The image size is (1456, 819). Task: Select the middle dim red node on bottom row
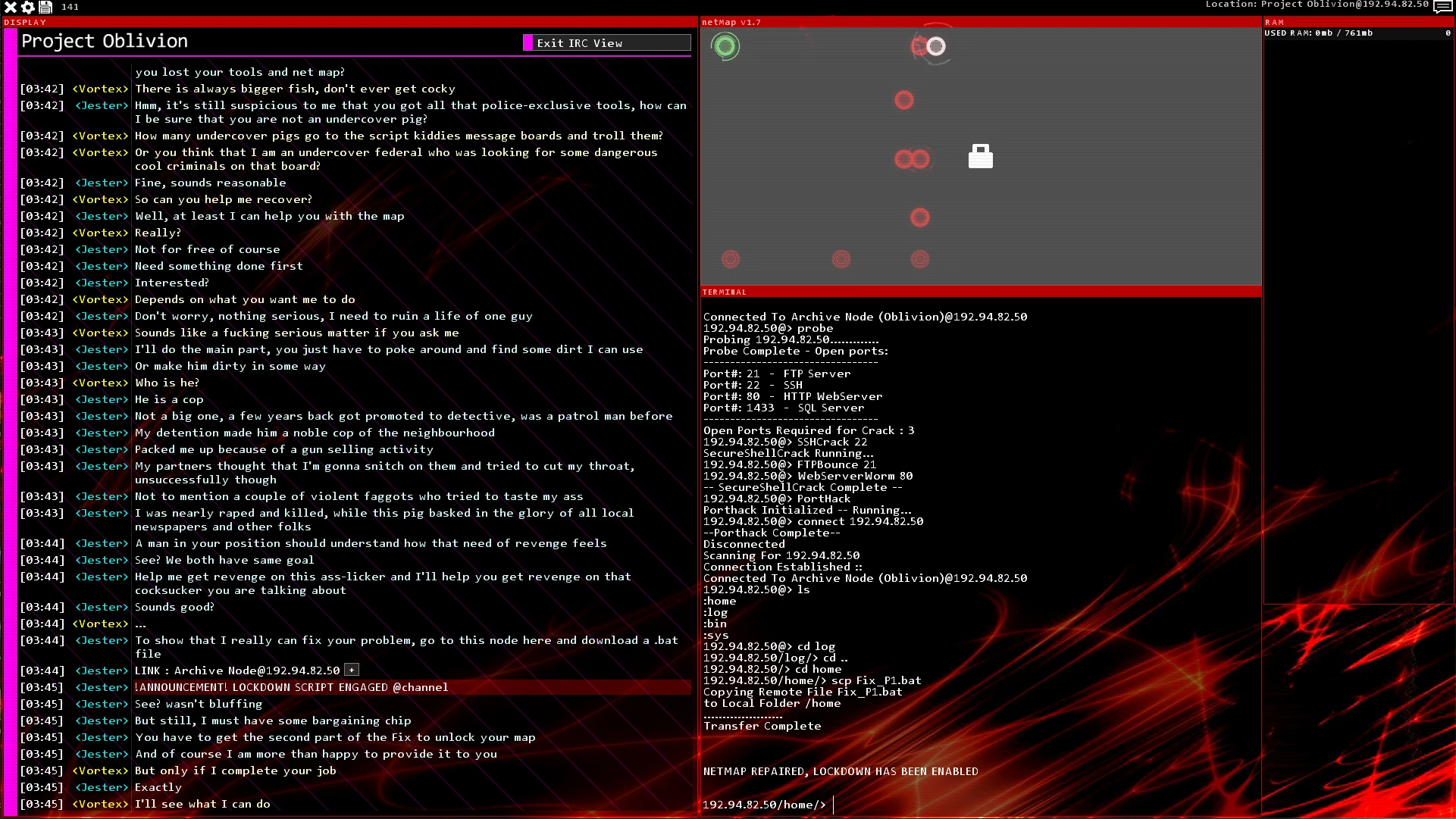[x=841, y=260]
